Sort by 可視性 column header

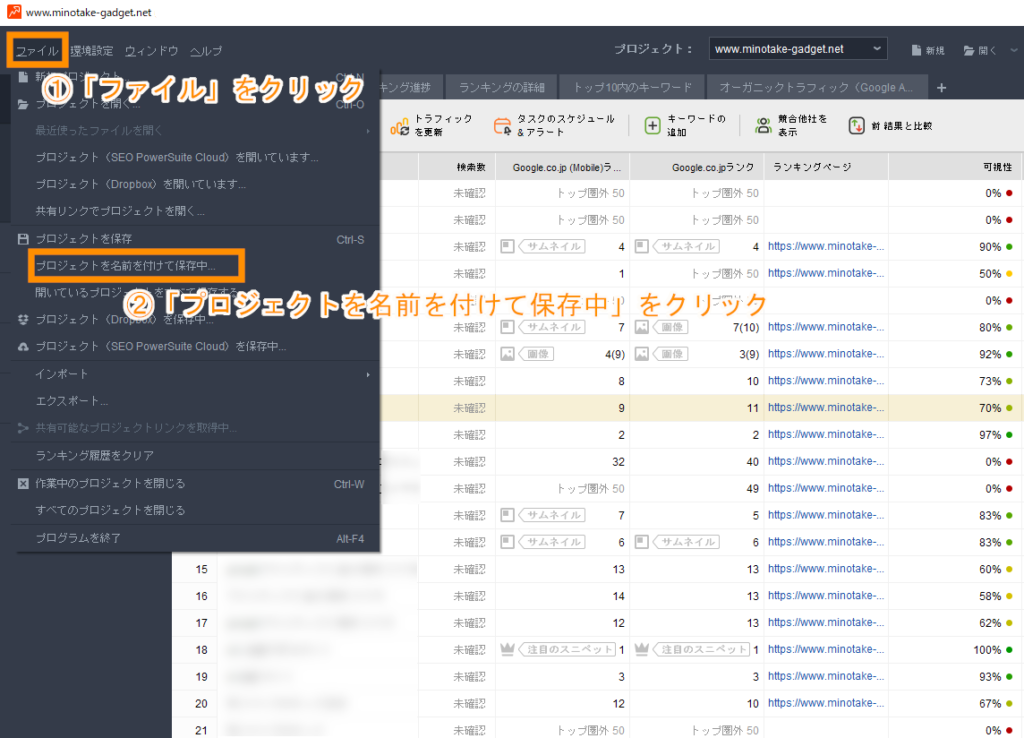tap(955, 167)
